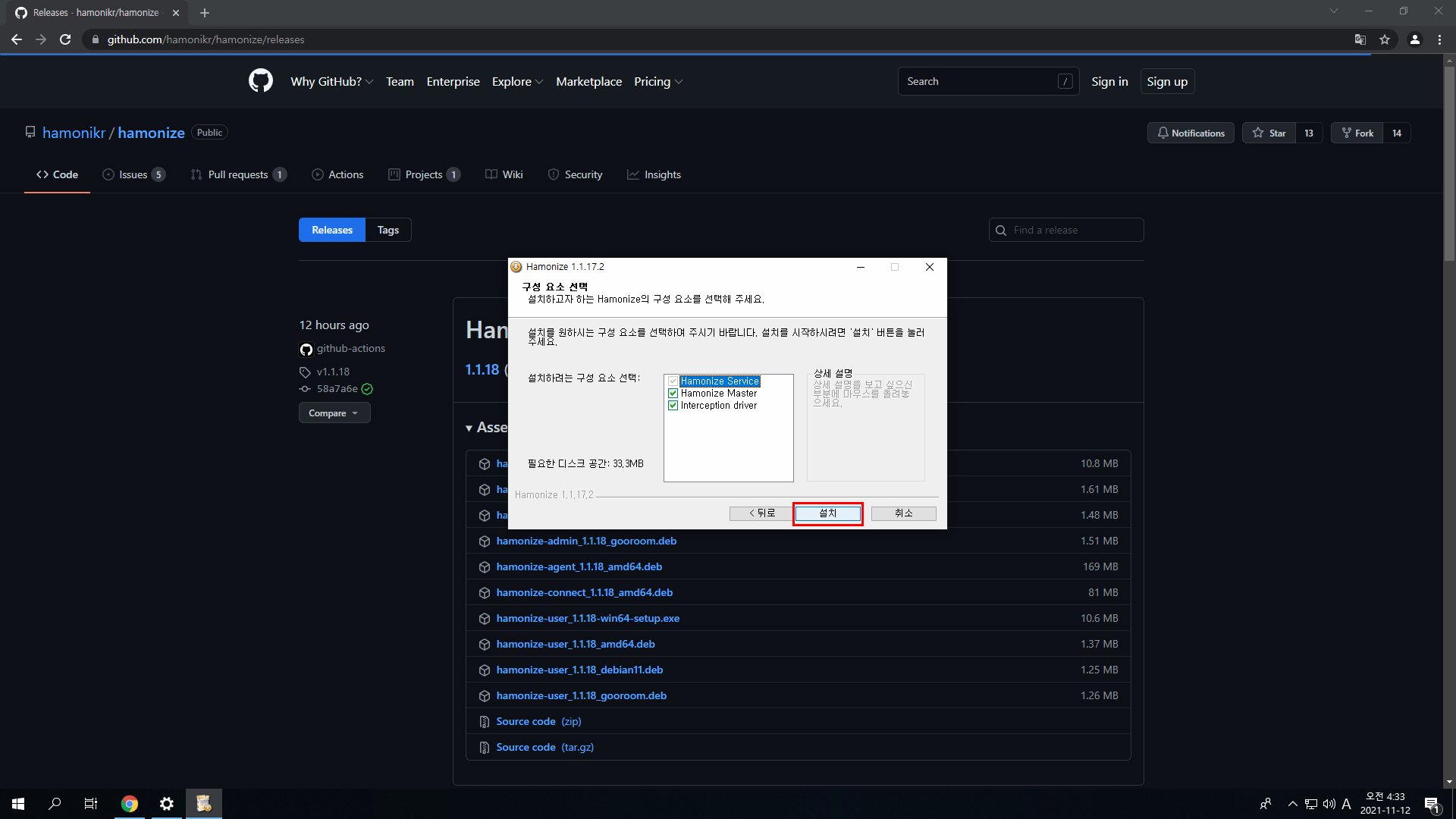Viewport: 1456px width, 819px height.
Task: Switch to the Hamonize installer taskbar icon
Action: [204, 804]
